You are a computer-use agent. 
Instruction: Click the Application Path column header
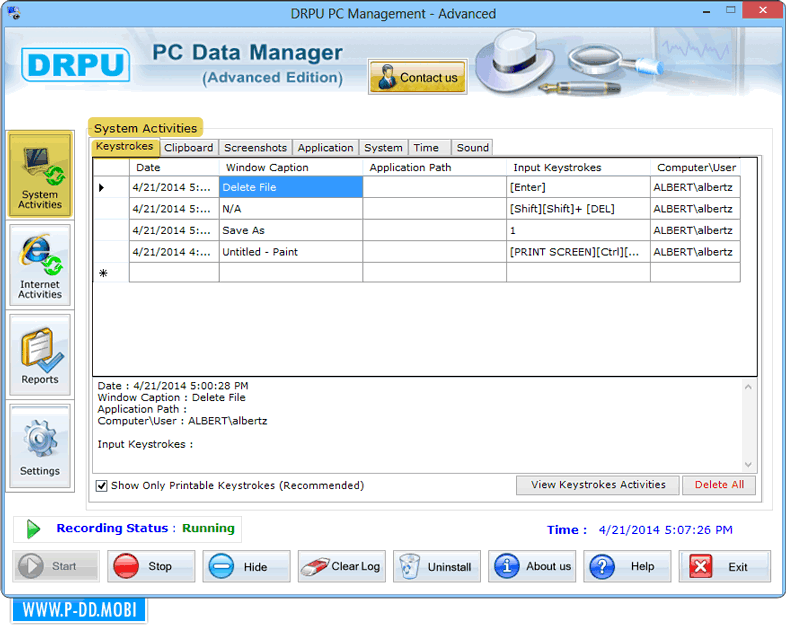435,167
